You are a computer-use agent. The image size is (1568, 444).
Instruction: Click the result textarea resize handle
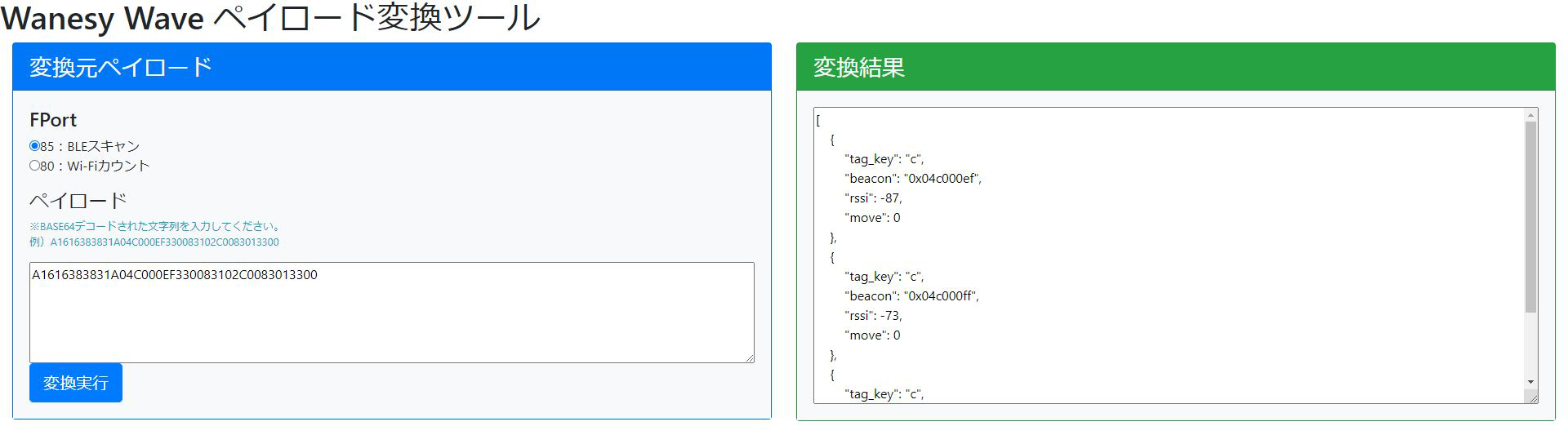[1532, 397]
